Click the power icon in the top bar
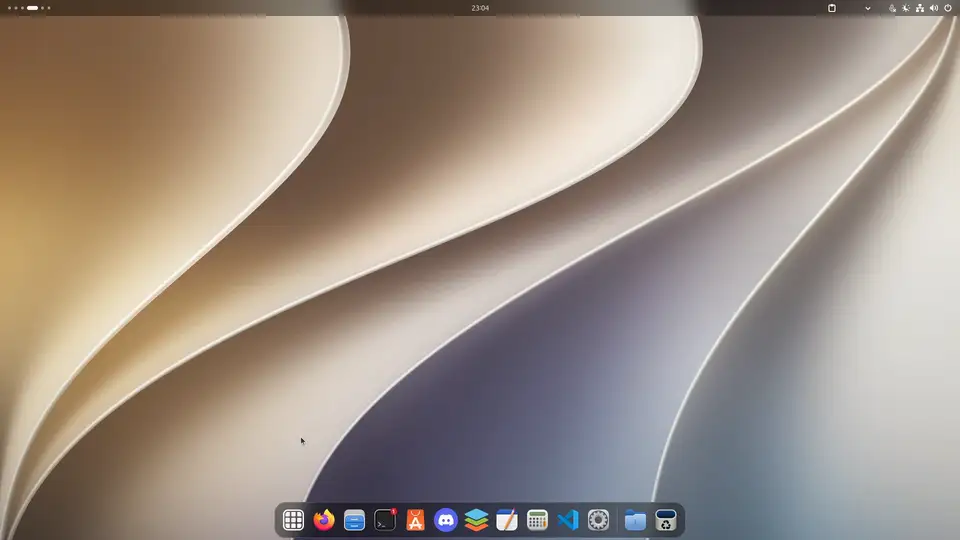The height and width of the screenshot is (540, 960). pyautogui.click(x=948, y=8)
